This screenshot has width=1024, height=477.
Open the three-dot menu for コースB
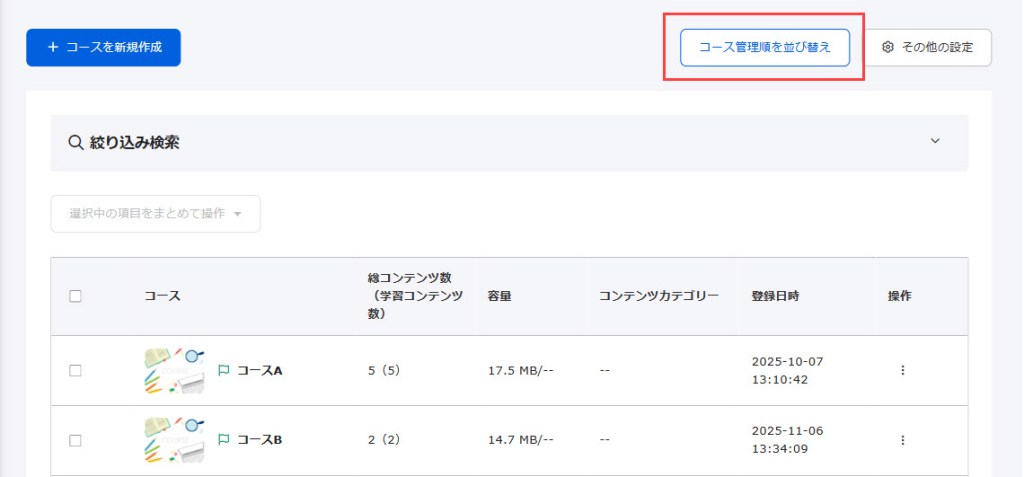tap(903, 440)
